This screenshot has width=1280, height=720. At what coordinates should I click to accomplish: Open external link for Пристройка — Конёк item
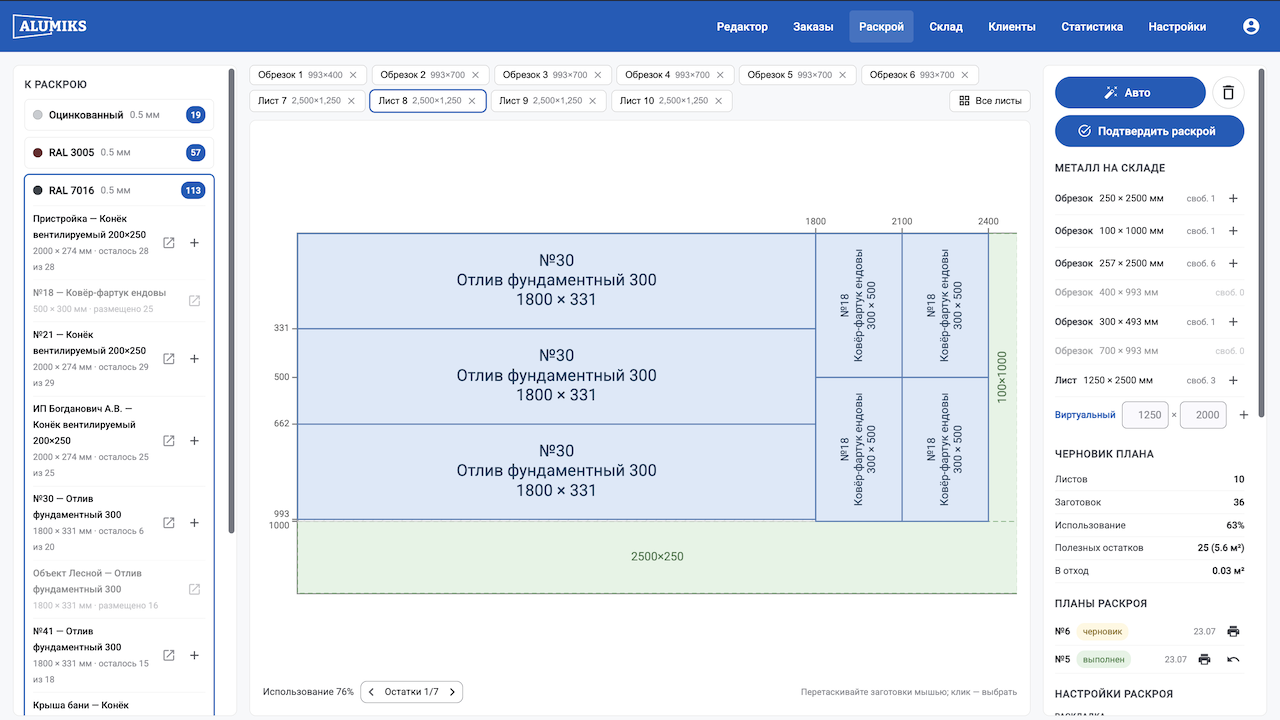tap(169, 243)
